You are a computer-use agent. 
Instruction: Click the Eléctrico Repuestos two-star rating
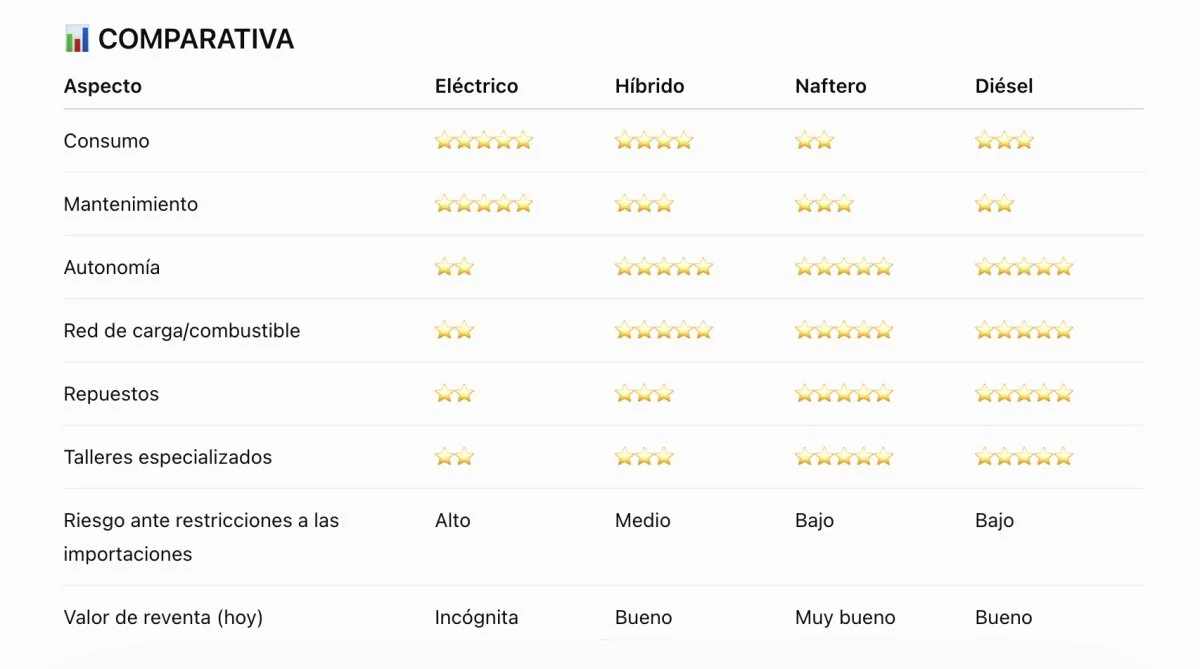click(x=454, y=394)
